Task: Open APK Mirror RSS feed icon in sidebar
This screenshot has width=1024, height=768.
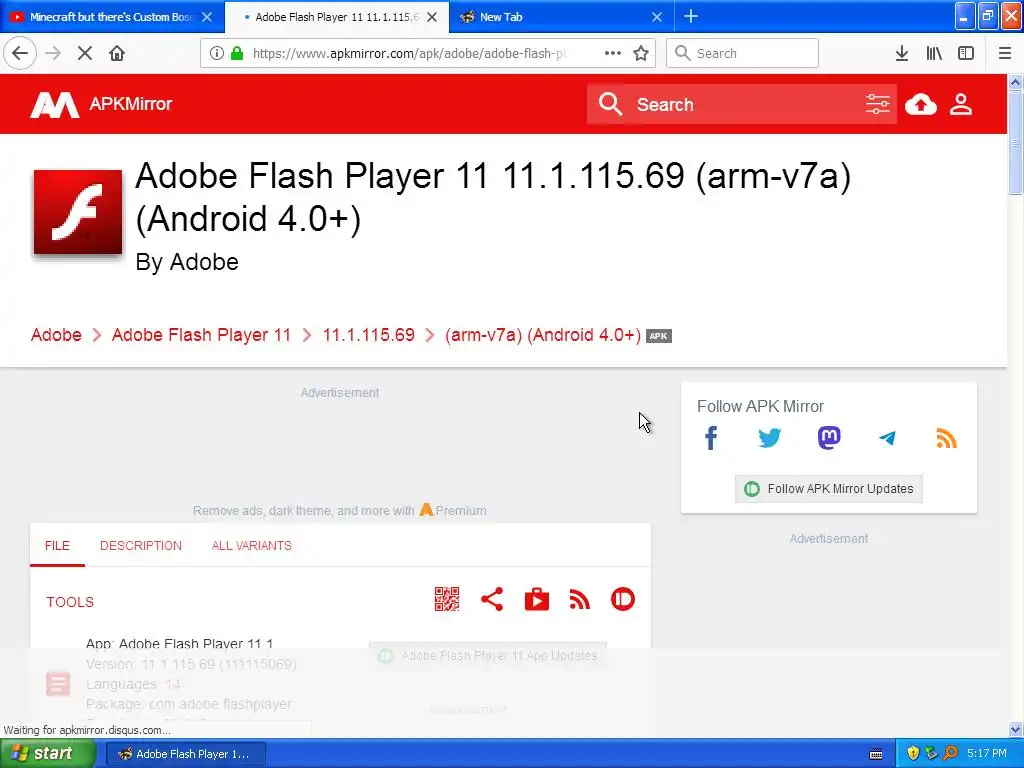Action: pos(946,438)
